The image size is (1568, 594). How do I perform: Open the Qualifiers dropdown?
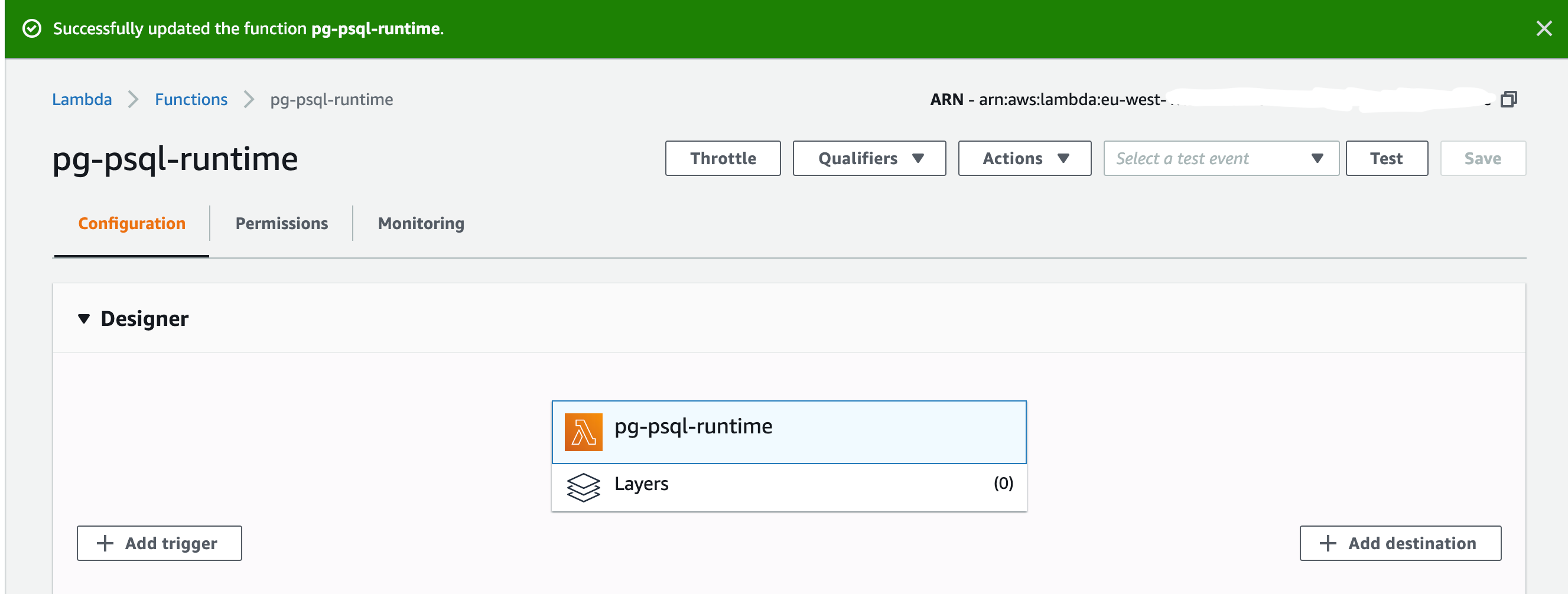click(x=868, y=158)
